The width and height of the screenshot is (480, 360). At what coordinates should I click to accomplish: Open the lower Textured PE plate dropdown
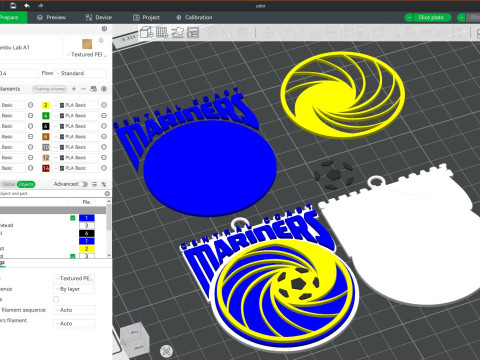[74, 278]
